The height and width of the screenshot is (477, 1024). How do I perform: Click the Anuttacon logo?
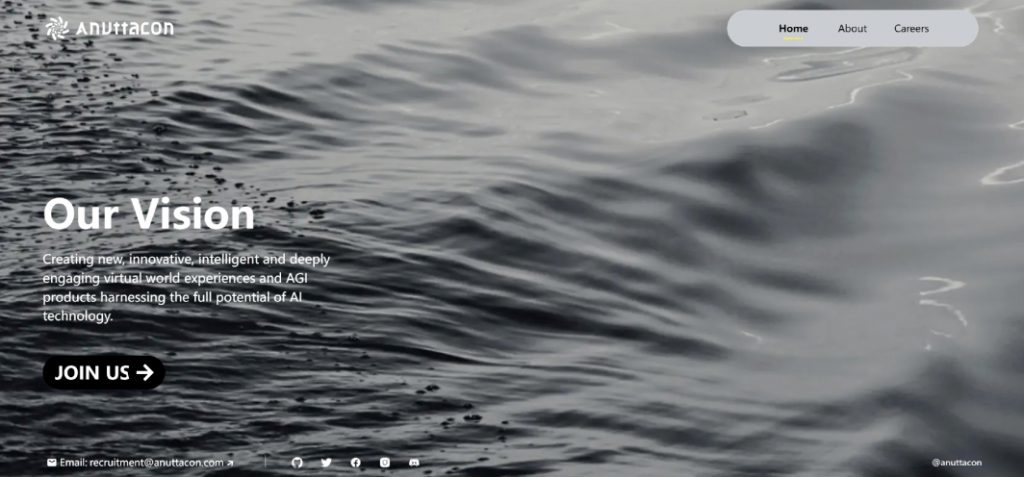(x=109, y=28)
